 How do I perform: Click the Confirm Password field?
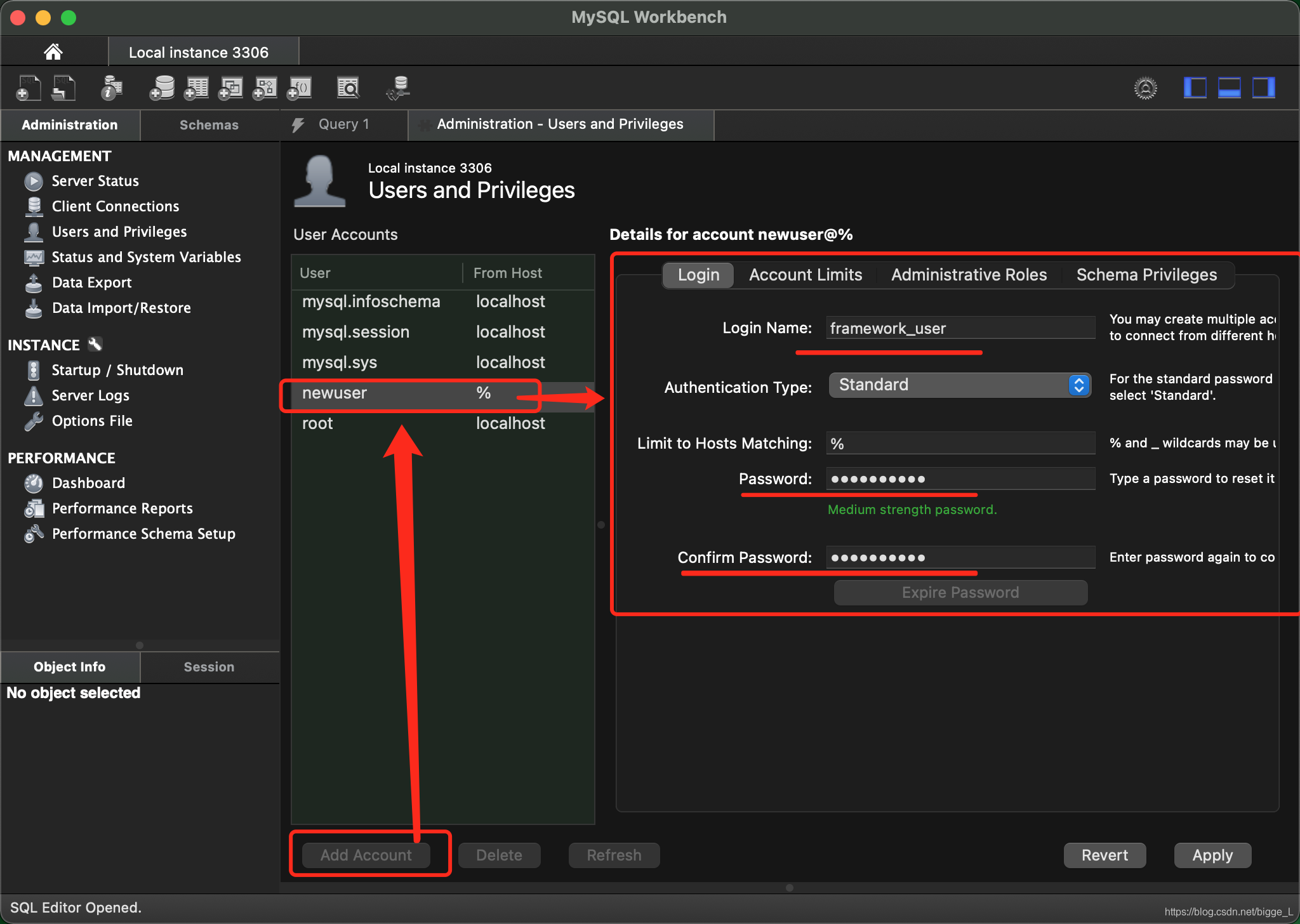960,558
